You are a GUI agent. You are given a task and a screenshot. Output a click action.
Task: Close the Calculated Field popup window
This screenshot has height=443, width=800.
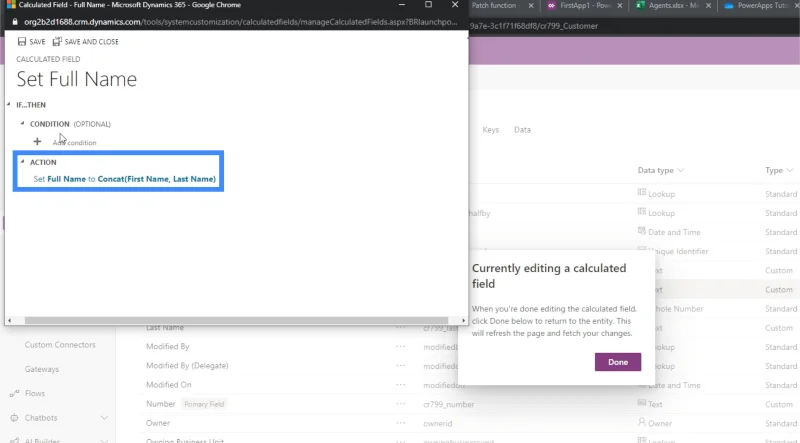click(x=455, y=5)
